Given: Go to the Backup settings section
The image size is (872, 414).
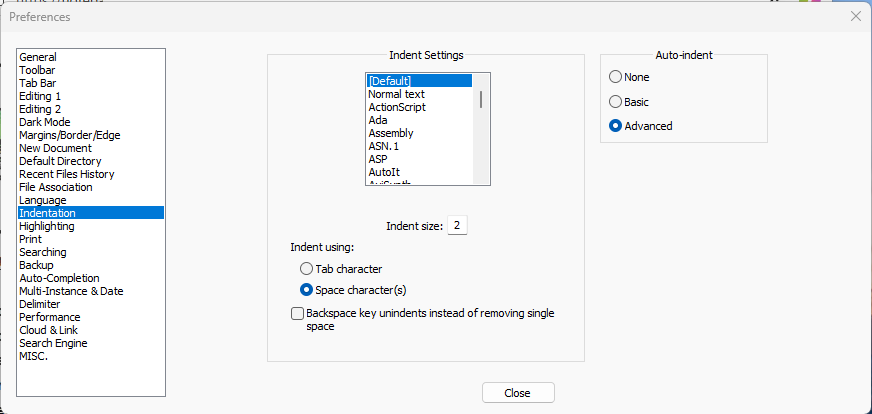Looking at the screenshot, I should pos(36,265).
